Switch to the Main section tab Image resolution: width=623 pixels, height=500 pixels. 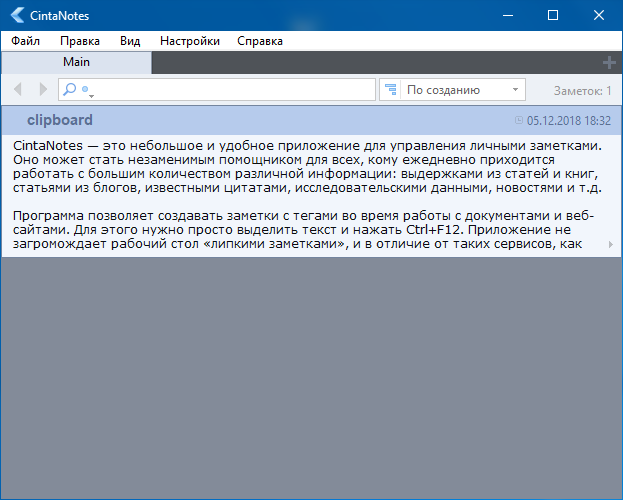pos(76,62)
